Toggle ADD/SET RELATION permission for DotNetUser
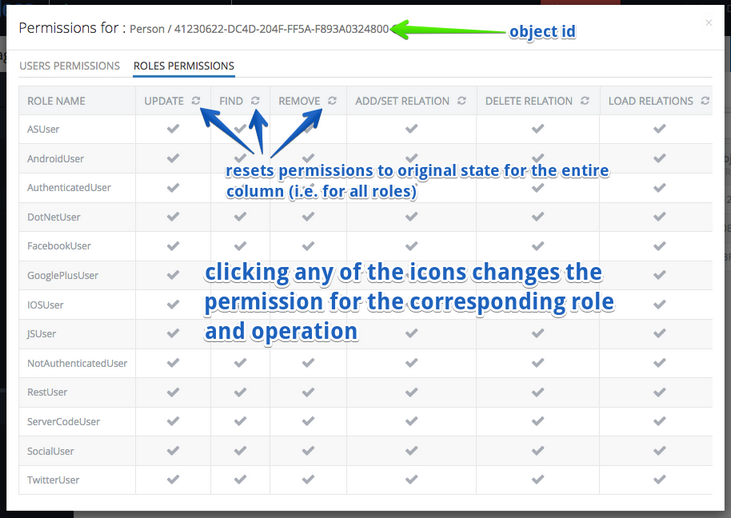Screen dimensions: 731x518 coord(411,217)
